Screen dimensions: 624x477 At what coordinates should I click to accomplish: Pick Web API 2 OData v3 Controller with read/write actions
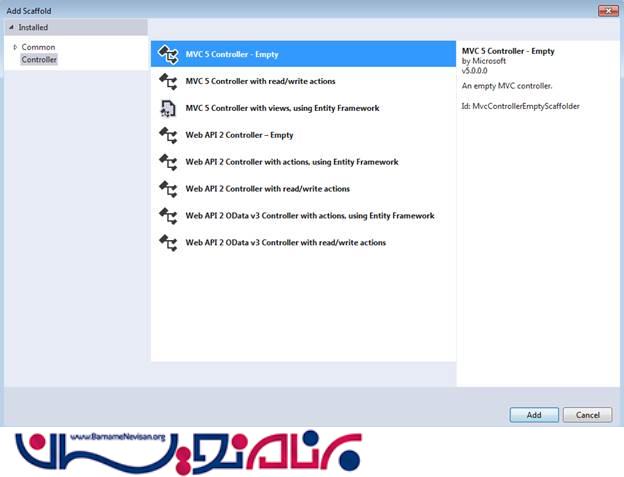303,243
